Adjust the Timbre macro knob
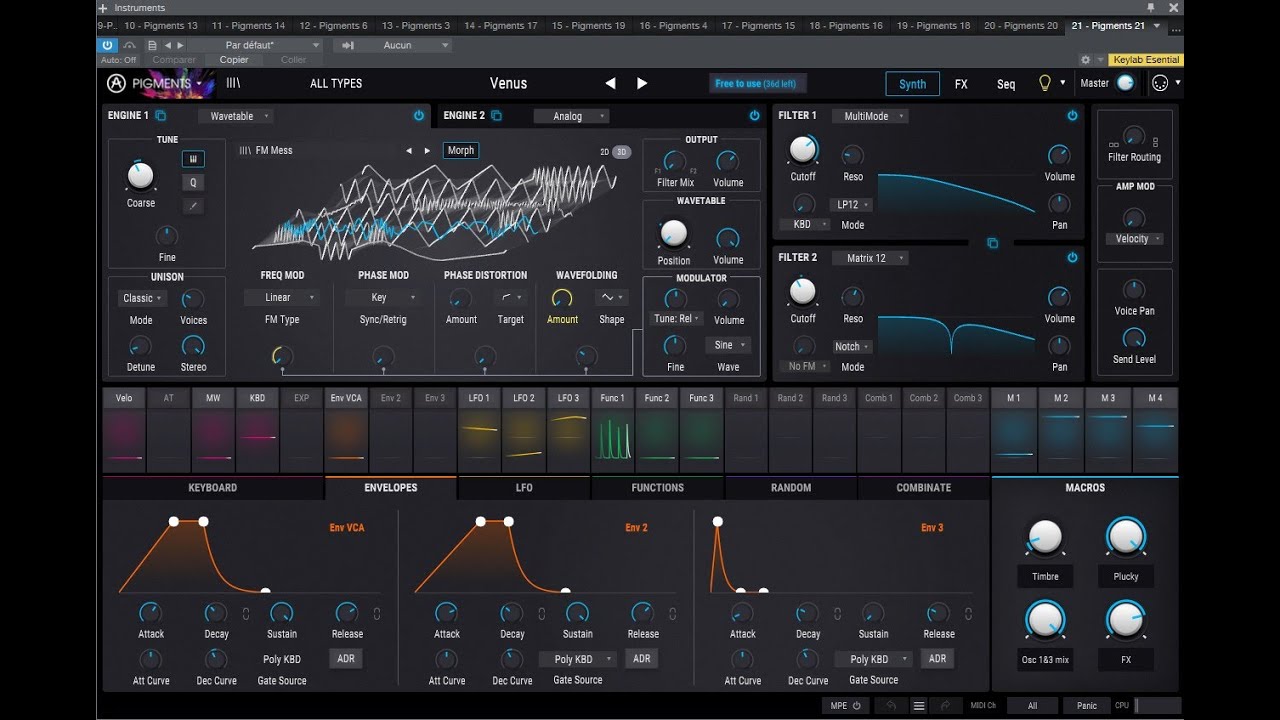Viewport: 1280px width, 720px height. [x=1045, y=538]
